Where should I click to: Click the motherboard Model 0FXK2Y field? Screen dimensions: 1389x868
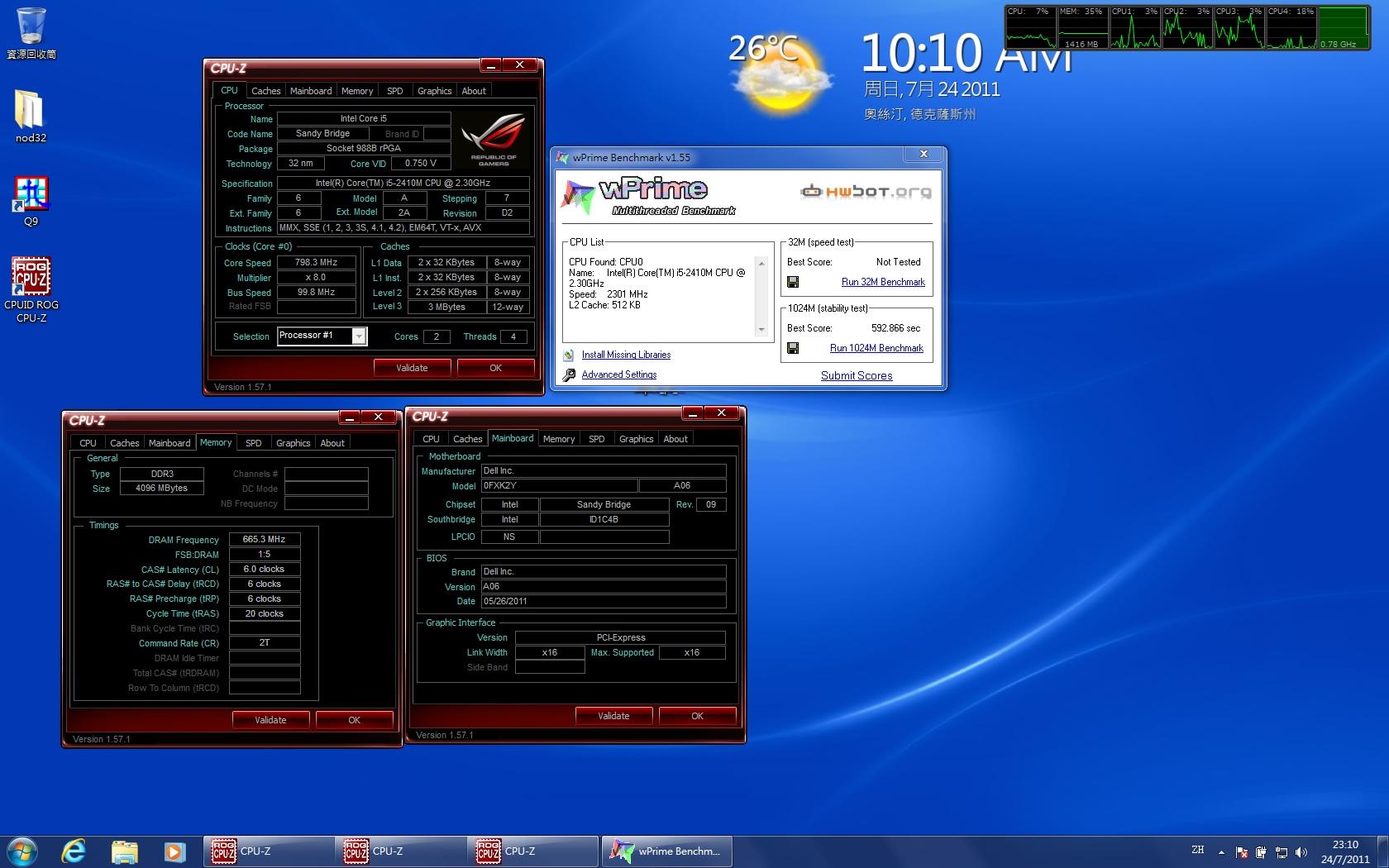[x=559, y=486]
